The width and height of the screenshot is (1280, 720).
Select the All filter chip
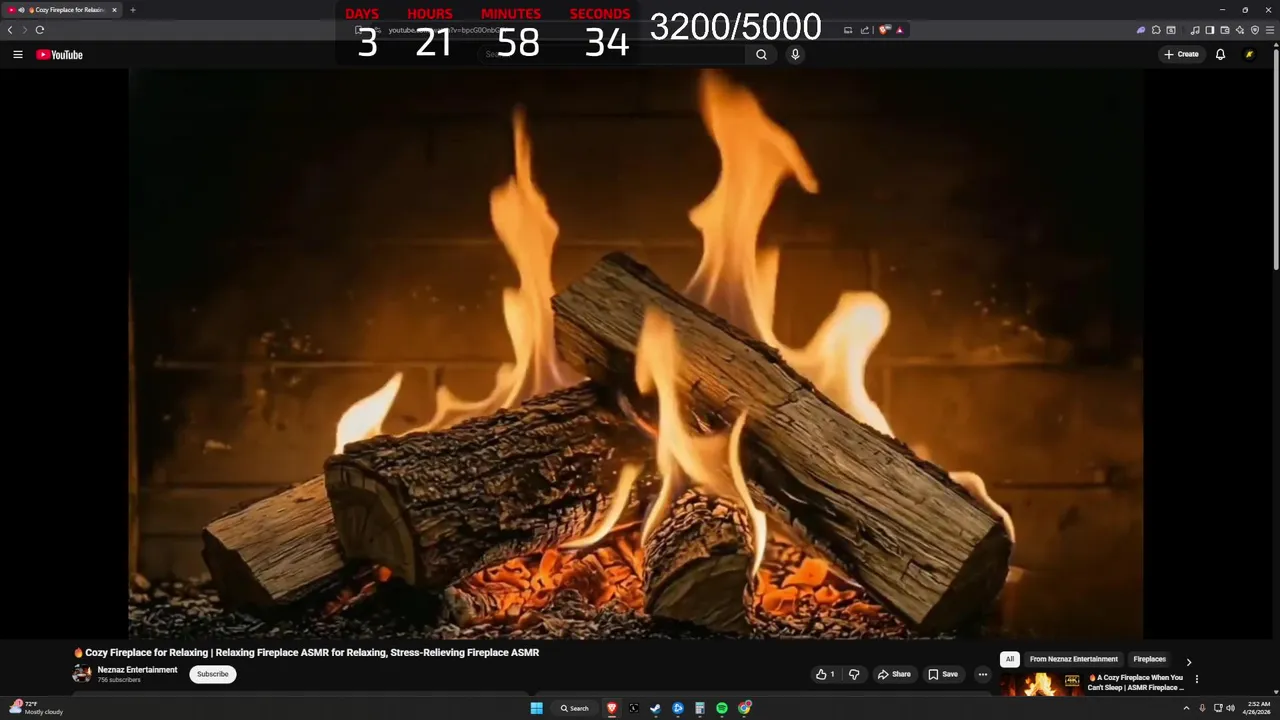[1010, 659]
